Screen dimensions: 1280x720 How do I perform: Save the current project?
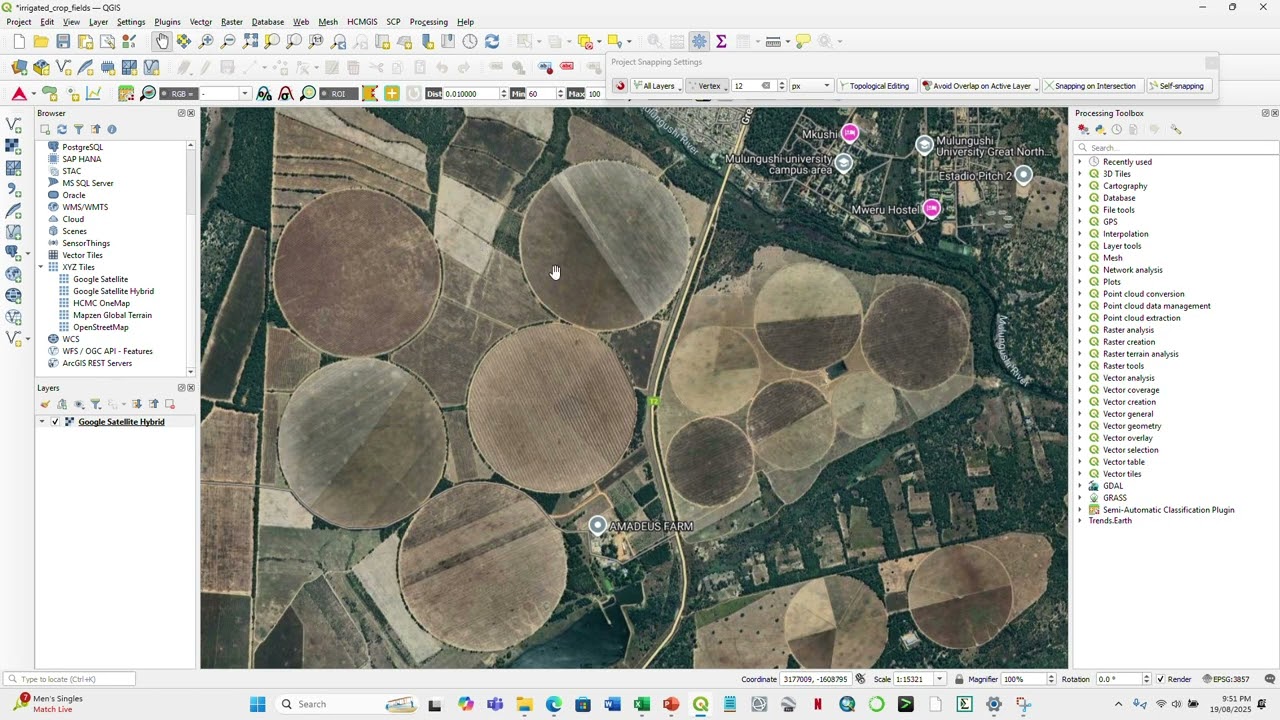tap(63, 41)
